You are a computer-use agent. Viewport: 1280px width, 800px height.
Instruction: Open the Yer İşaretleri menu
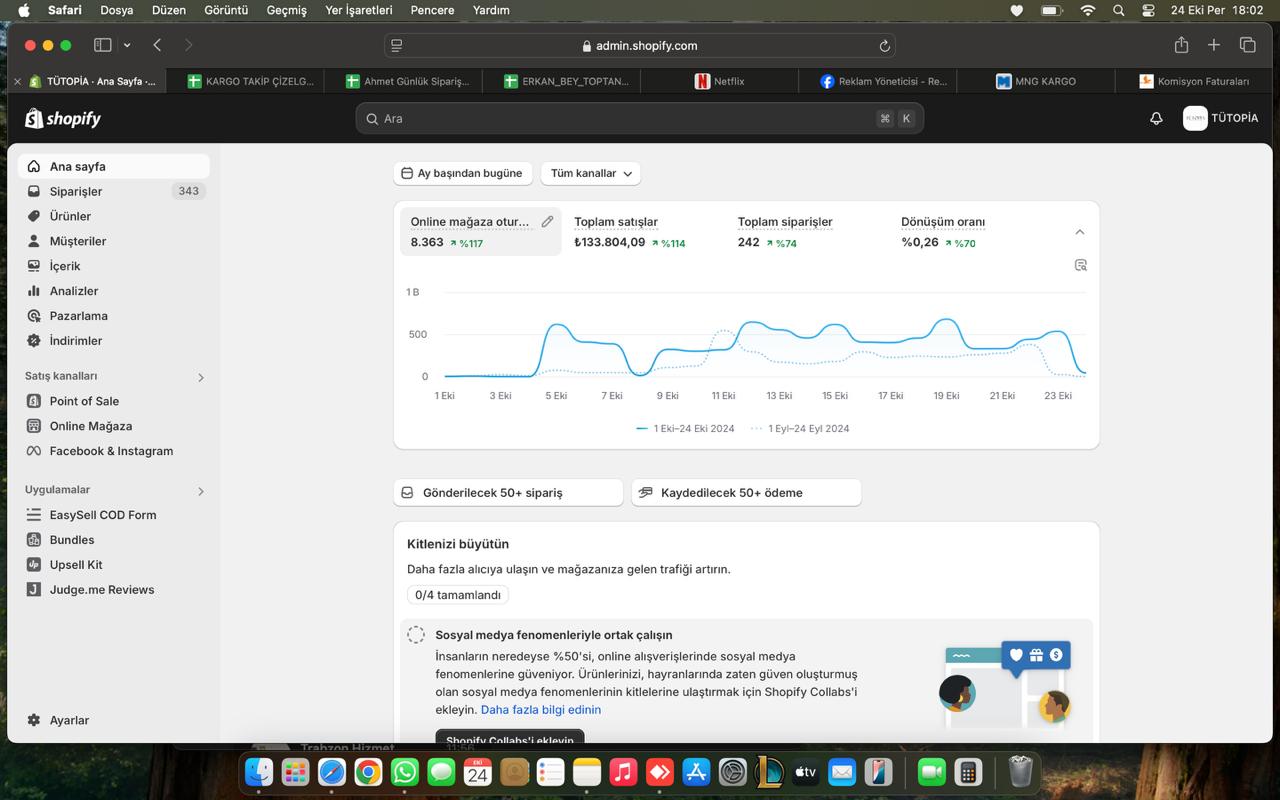coord(359,10)
